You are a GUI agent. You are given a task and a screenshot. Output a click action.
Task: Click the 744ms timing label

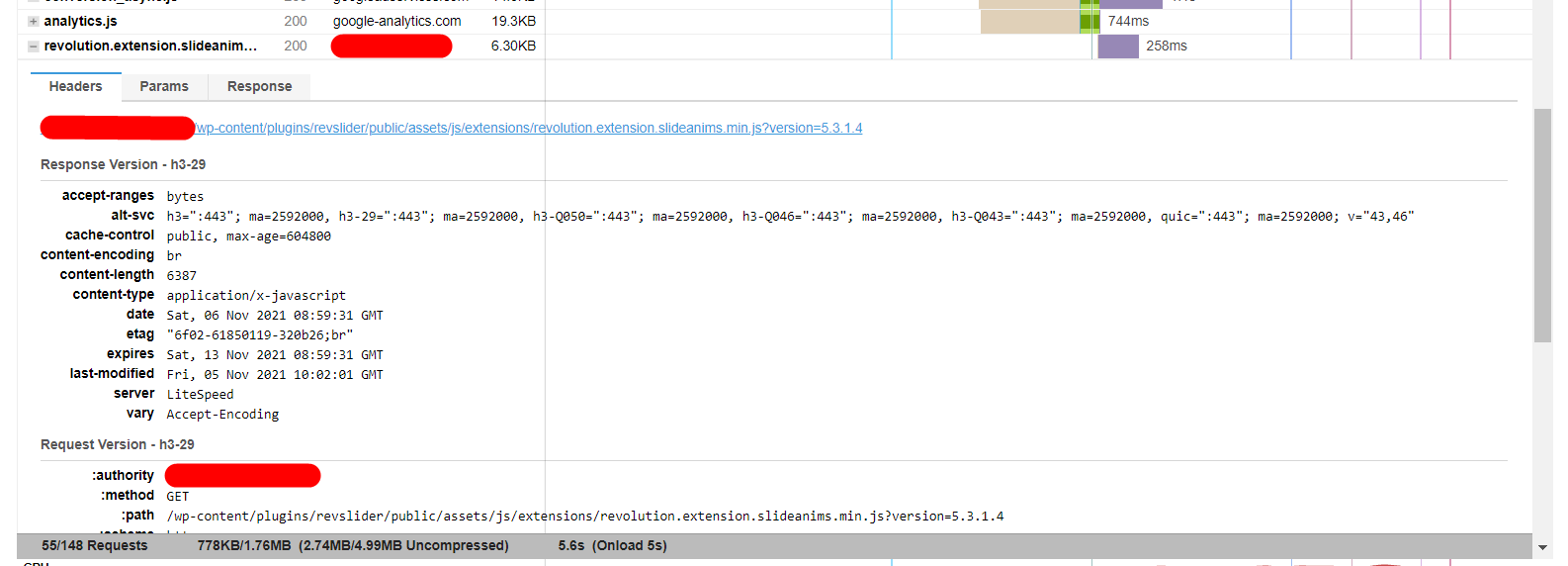coord(1128,21)
